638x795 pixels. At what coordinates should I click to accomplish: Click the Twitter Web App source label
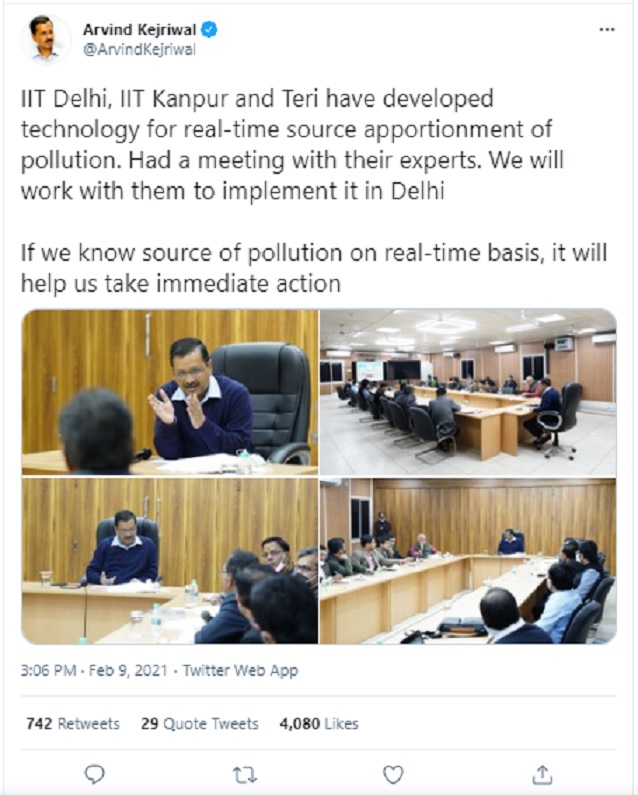[x=240, y=670]
